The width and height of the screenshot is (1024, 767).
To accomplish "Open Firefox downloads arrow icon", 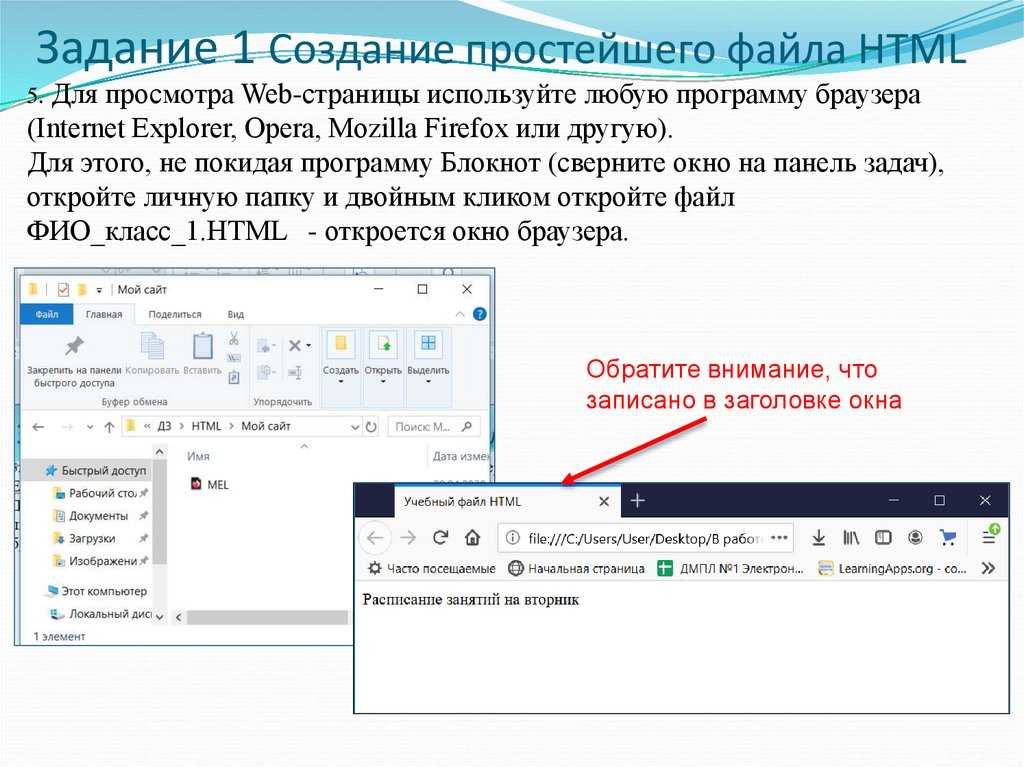I will click(x=818, y=538).
